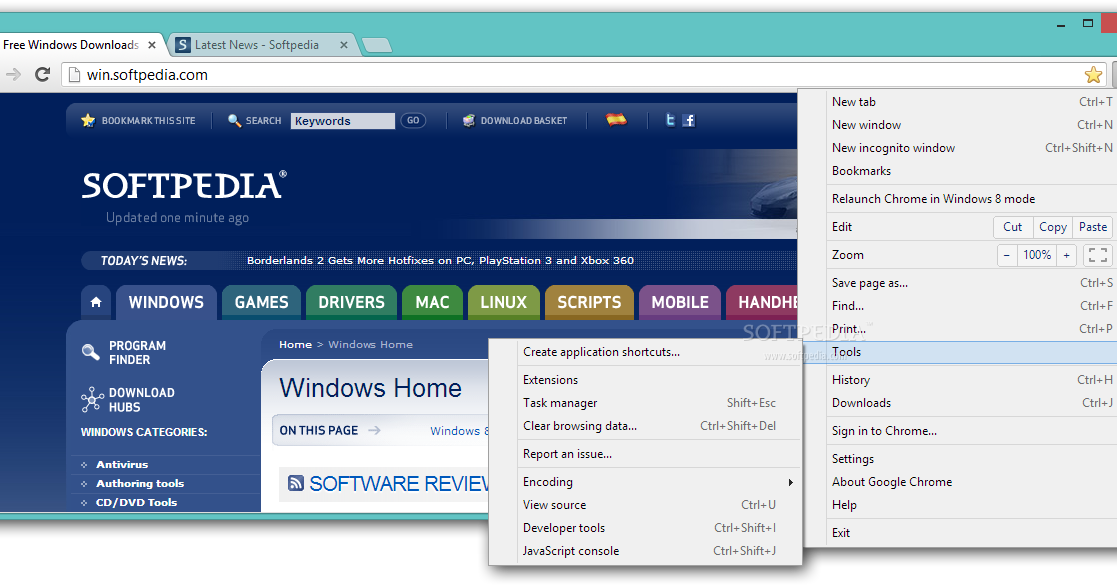Expand the Encoding submenu arrow
1117x586 pixels.
coord(790,482)
